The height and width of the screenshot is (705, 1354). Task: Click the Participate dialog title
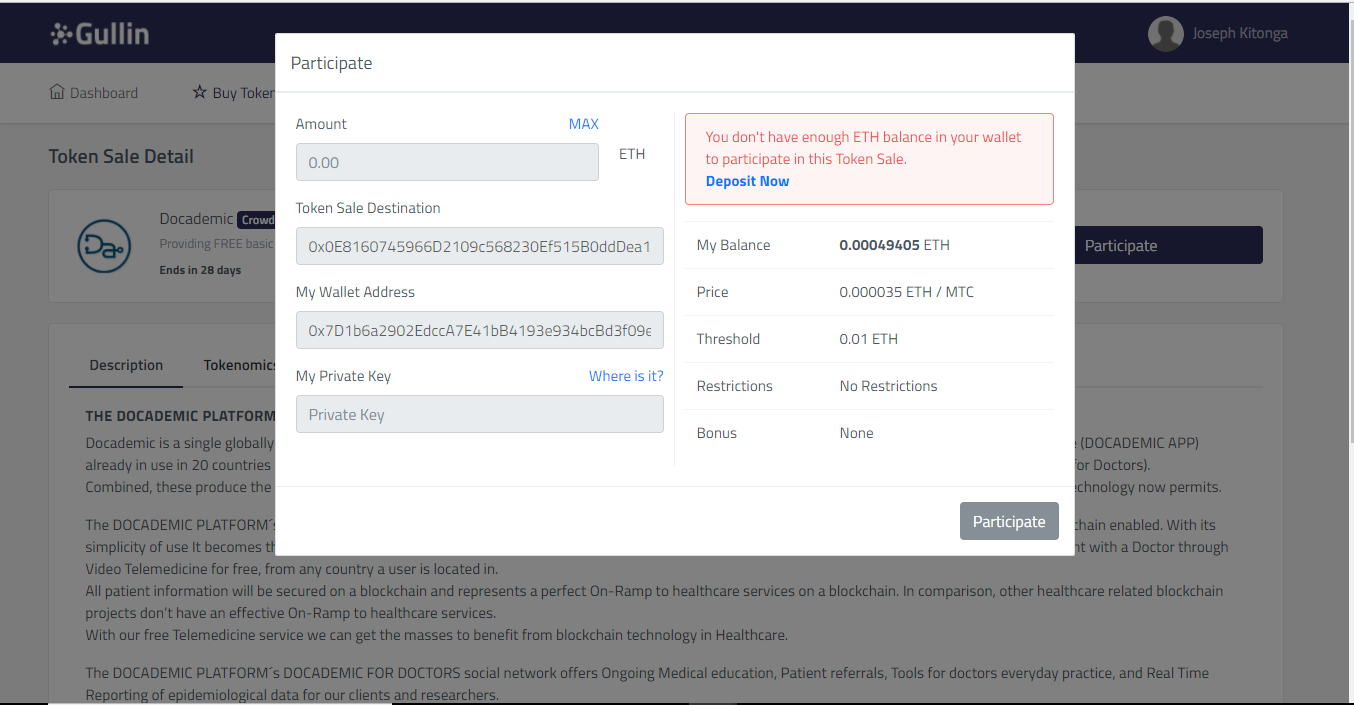331,63
